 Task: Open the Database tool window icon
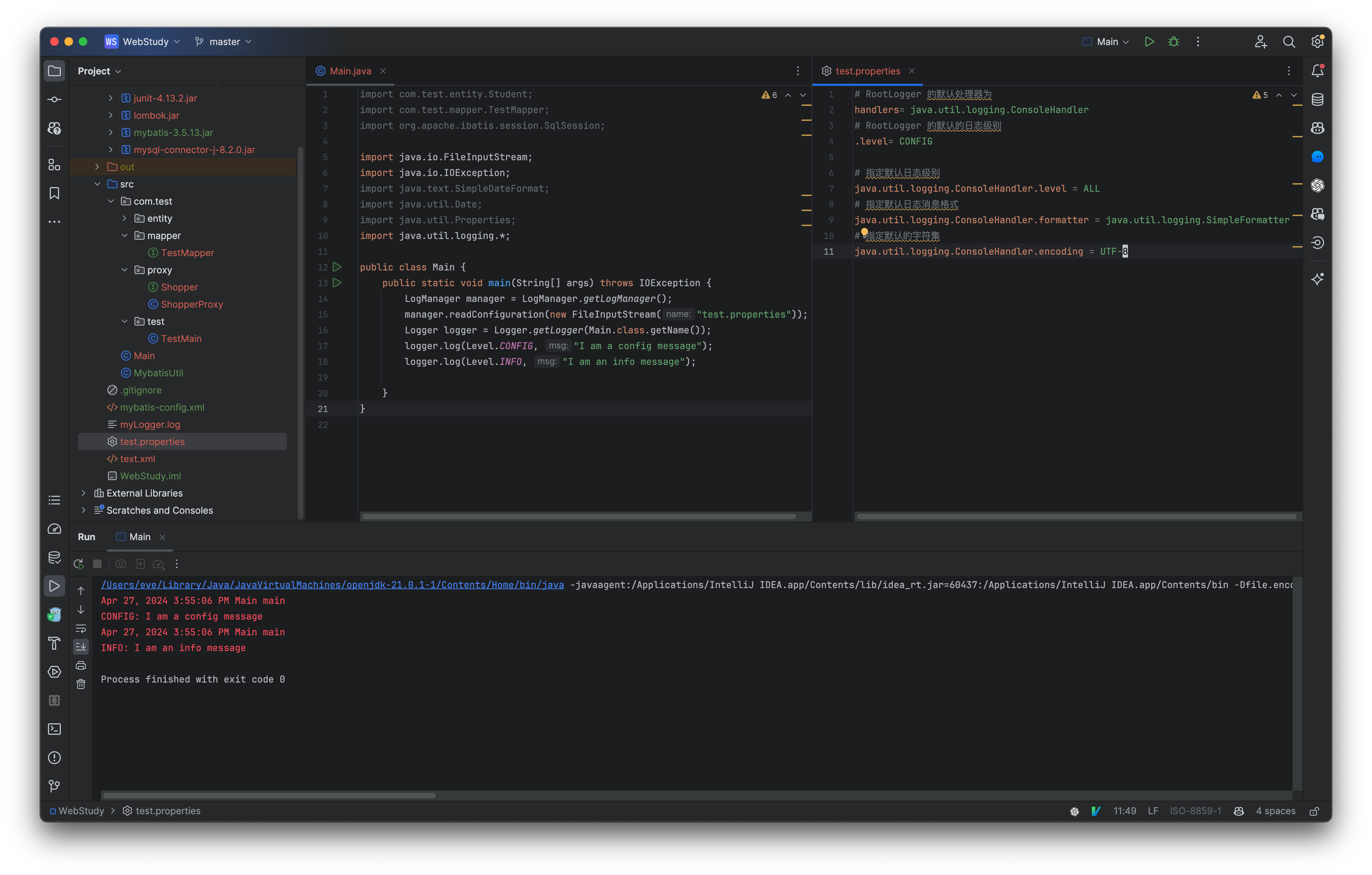click(1317, 99)
